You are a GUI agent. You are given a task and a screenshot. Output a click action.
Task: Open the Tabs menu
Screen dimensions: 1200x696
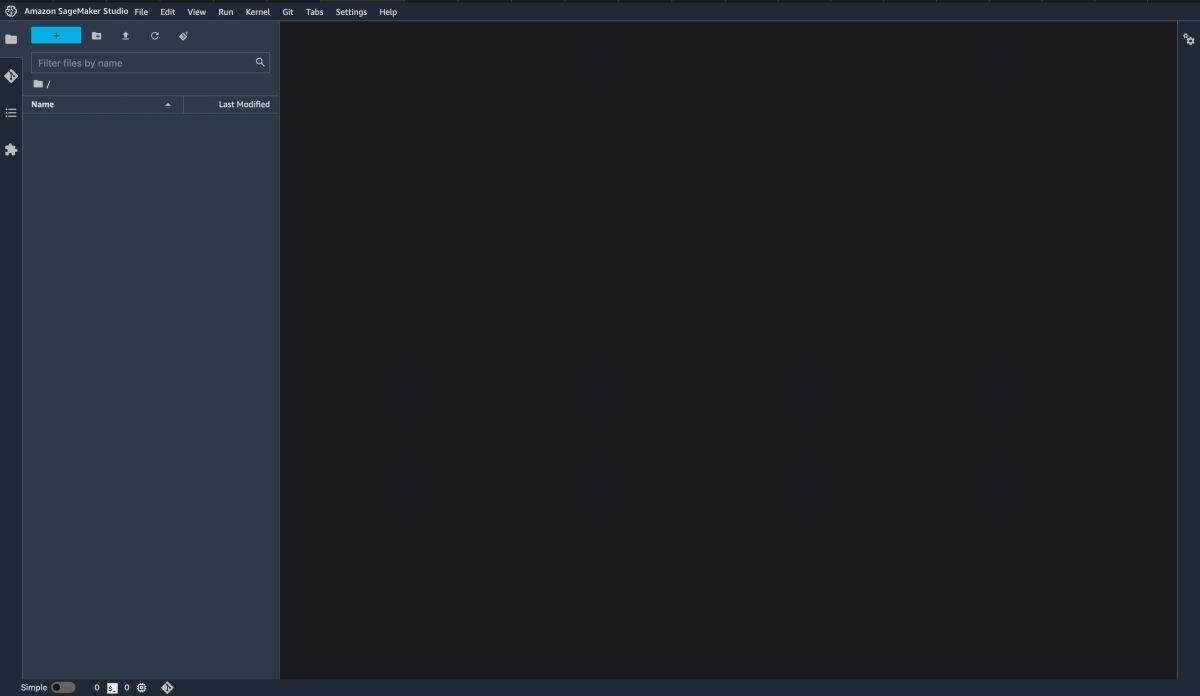coord(314,12)
